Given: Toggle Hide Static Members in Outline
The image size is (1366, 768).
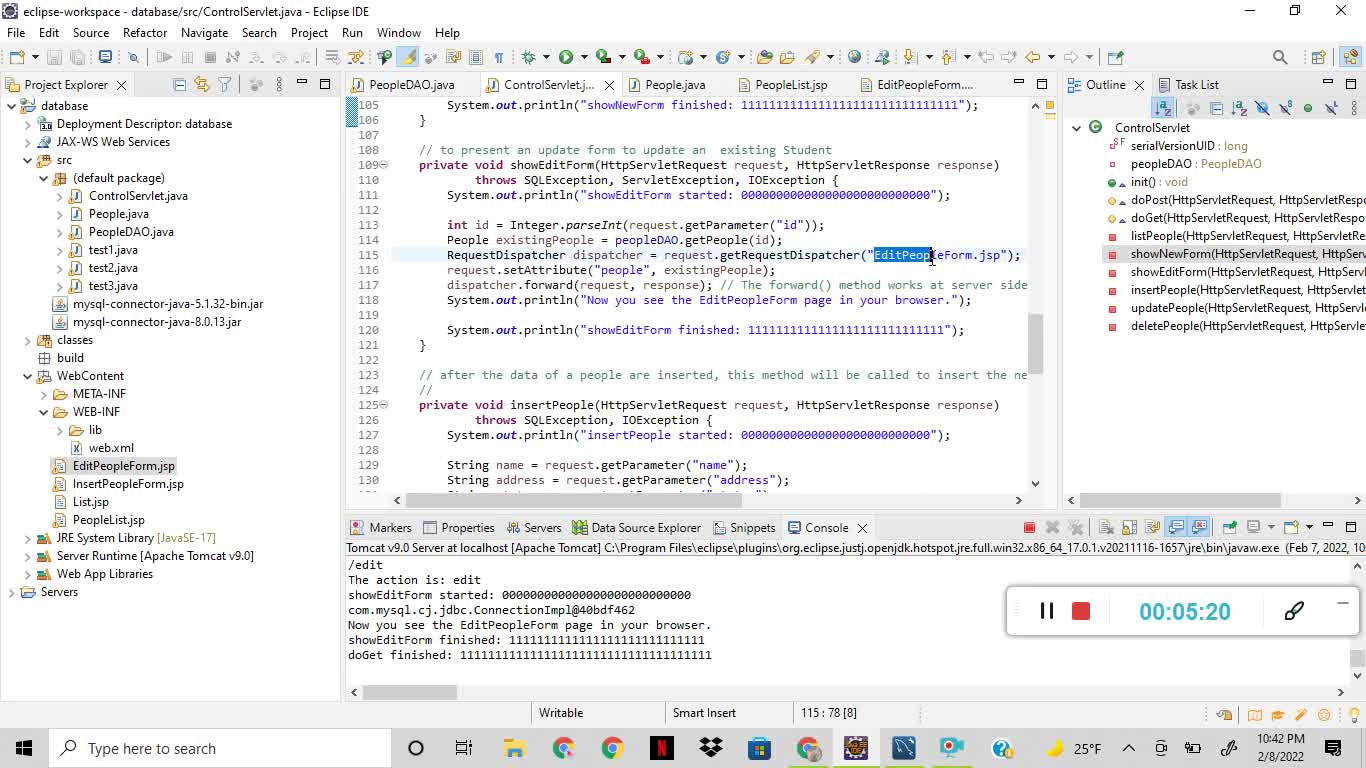Looking at the screenshot, I should (1285, 108).
